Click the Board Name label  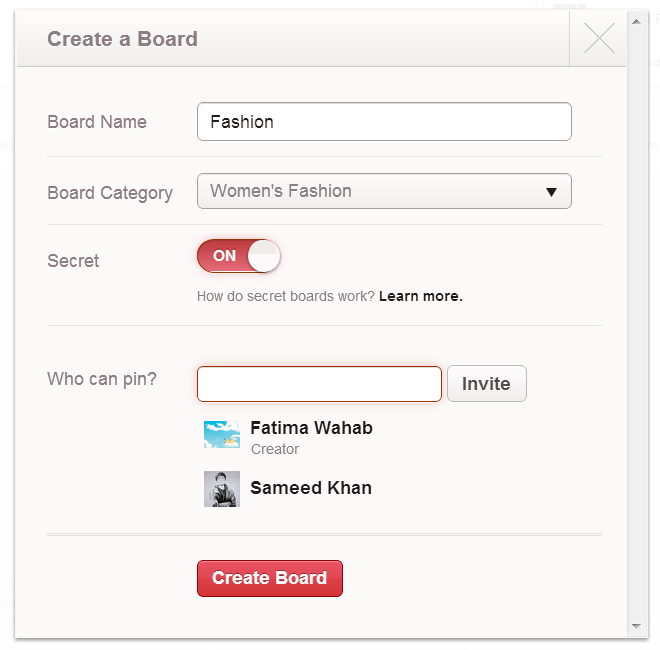coord(97,122)
